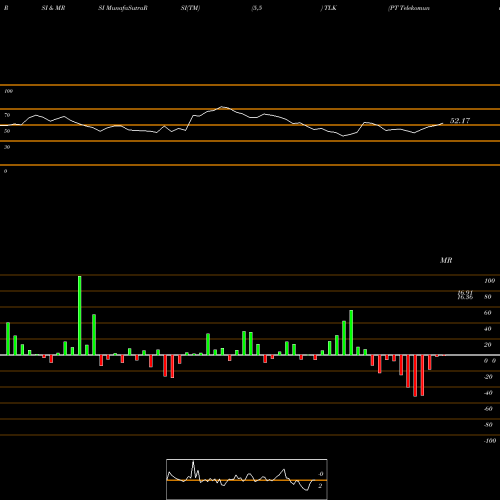
Task: Click the 70 level label on RSI axis
Action: 7,115
